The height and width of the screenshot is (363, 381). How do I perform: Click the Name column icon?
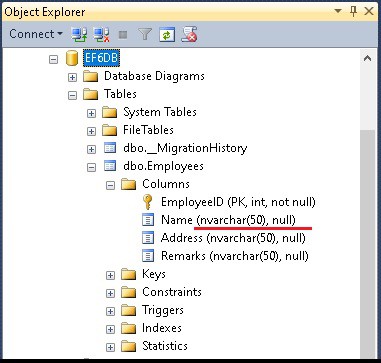coord(148,220)
